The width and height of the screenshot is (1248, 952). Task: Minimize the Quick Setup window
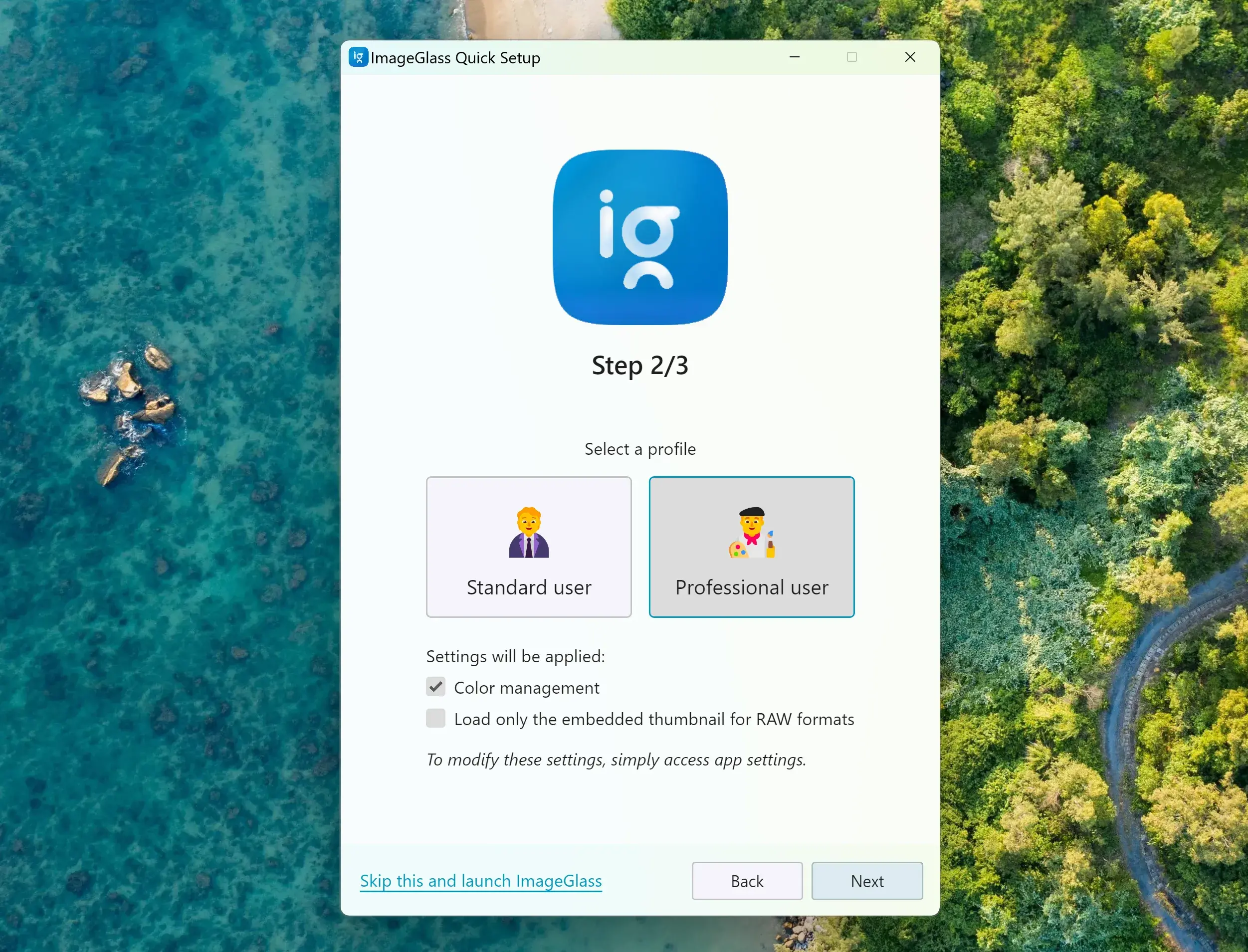[795, 57]
